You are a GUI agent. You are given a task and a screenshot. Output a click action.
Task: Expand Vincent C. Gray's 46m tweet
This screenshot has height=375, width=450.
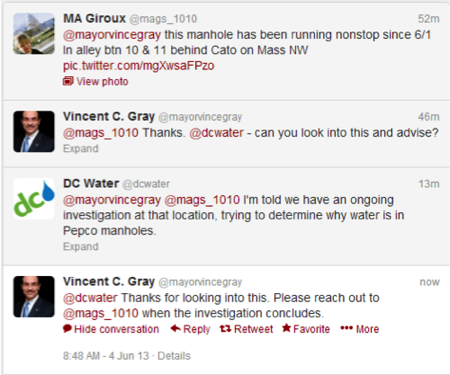coord(81,148)
